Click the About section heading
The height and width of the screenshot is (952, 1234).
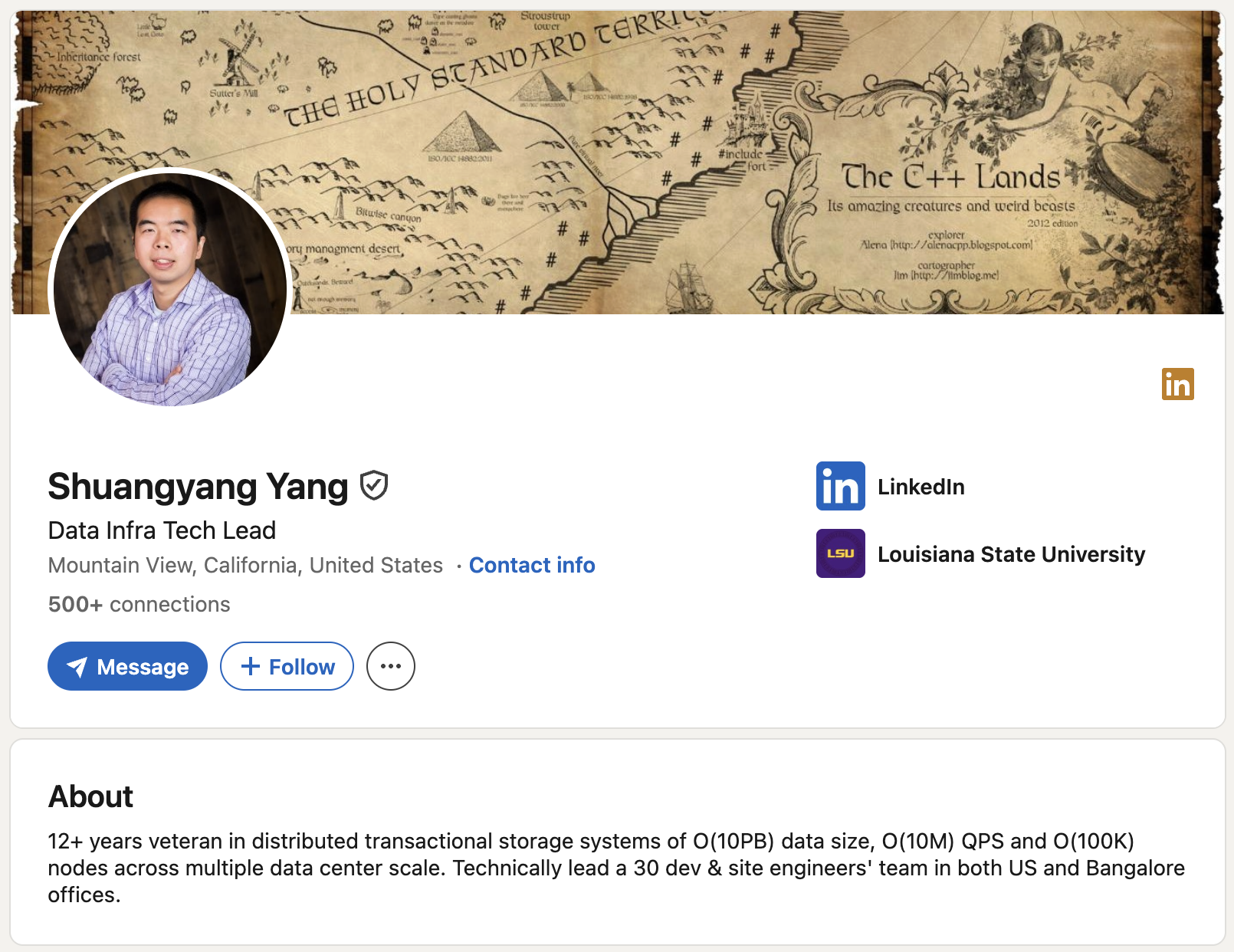point(90,796)
